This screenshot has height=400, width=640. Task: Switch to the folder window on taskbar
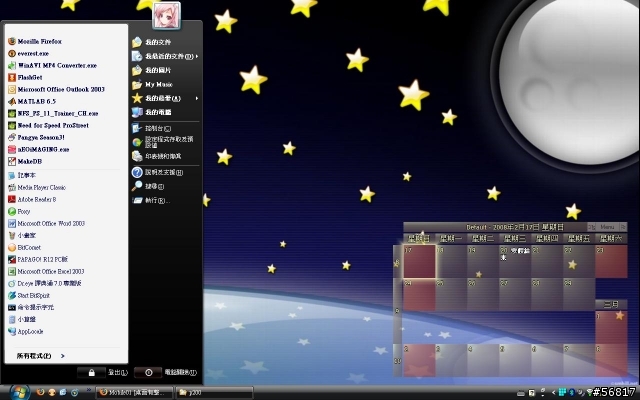pos(215,393)
